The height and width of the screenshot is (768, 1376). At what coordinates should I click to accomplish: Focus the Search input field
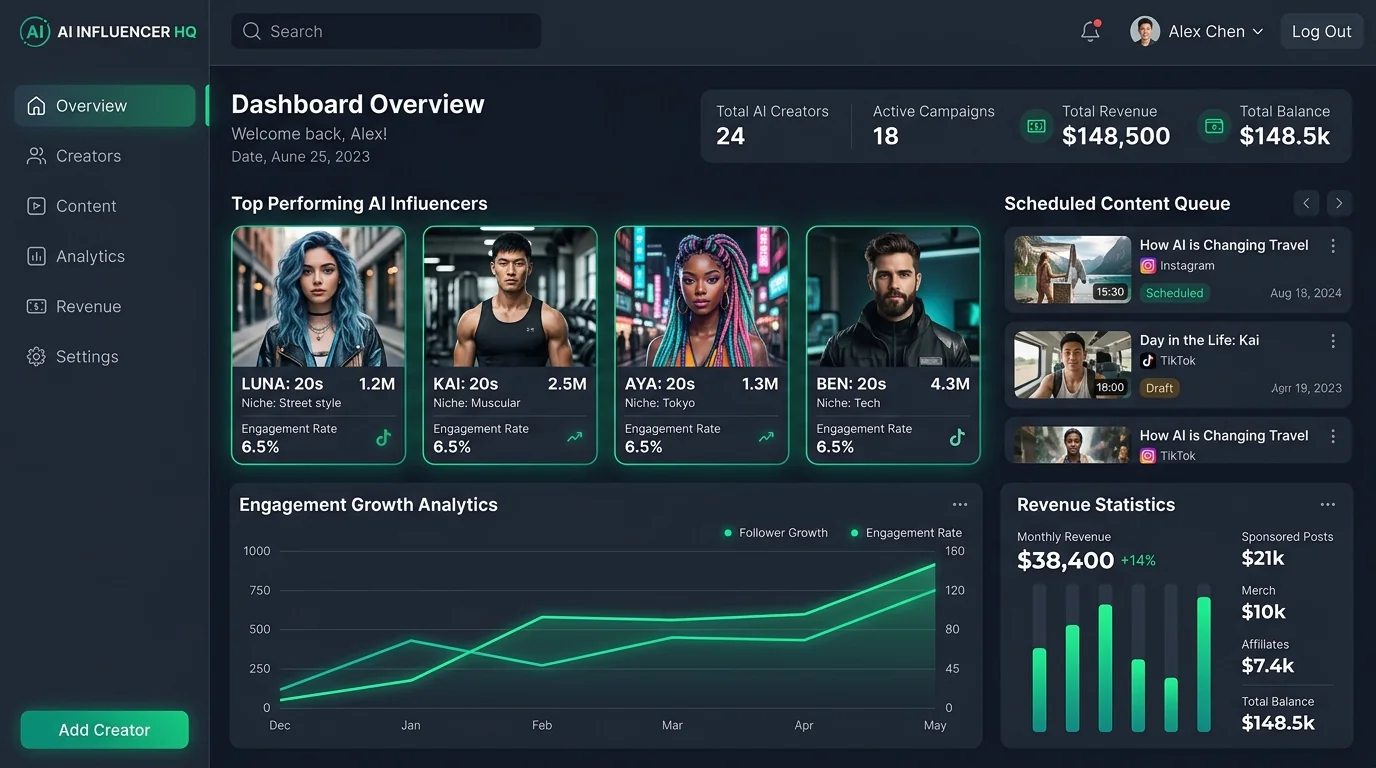click(386, 31)
